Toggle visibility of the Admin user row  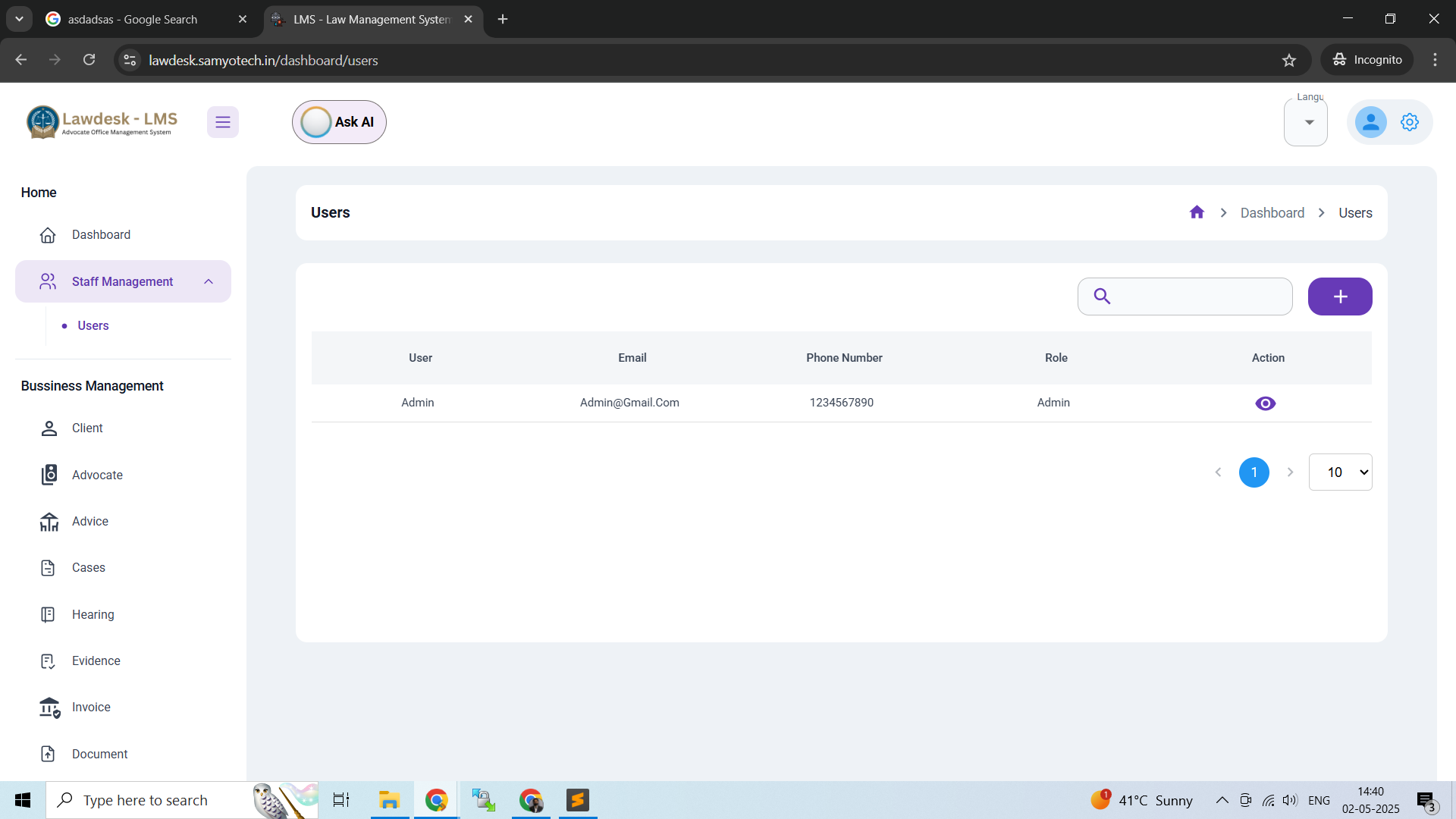coord(1265,403)
